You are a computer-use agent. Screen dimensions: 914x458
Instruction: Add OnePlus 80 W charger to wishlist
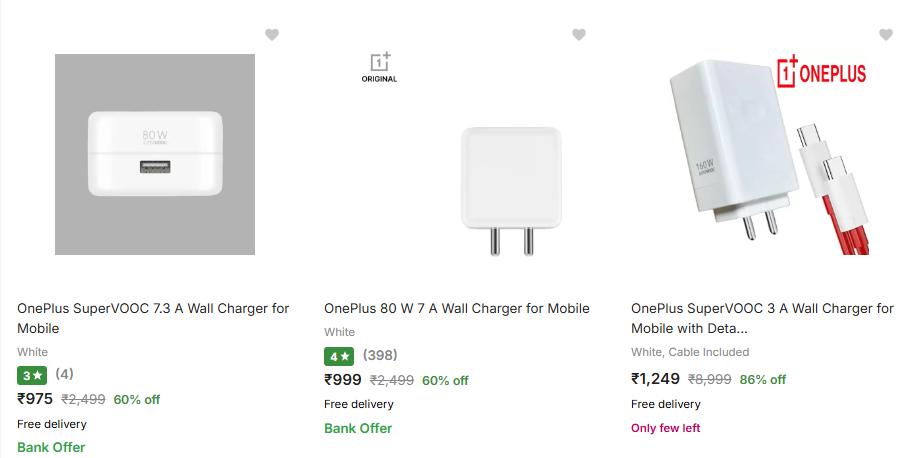point(579,34)
